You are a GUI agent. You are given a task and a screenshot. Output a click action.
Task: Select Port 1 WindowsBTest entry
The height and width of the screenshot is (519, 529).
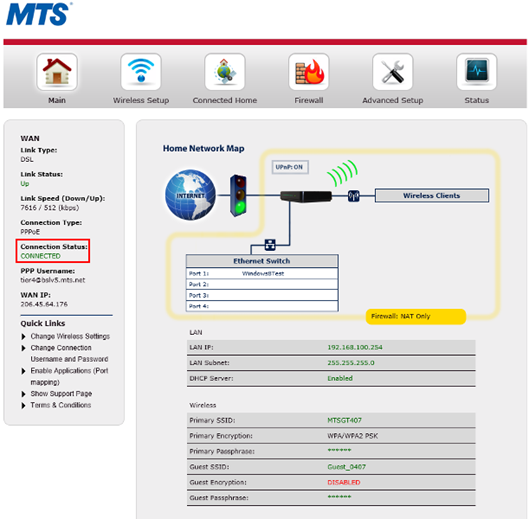[262, 274]
